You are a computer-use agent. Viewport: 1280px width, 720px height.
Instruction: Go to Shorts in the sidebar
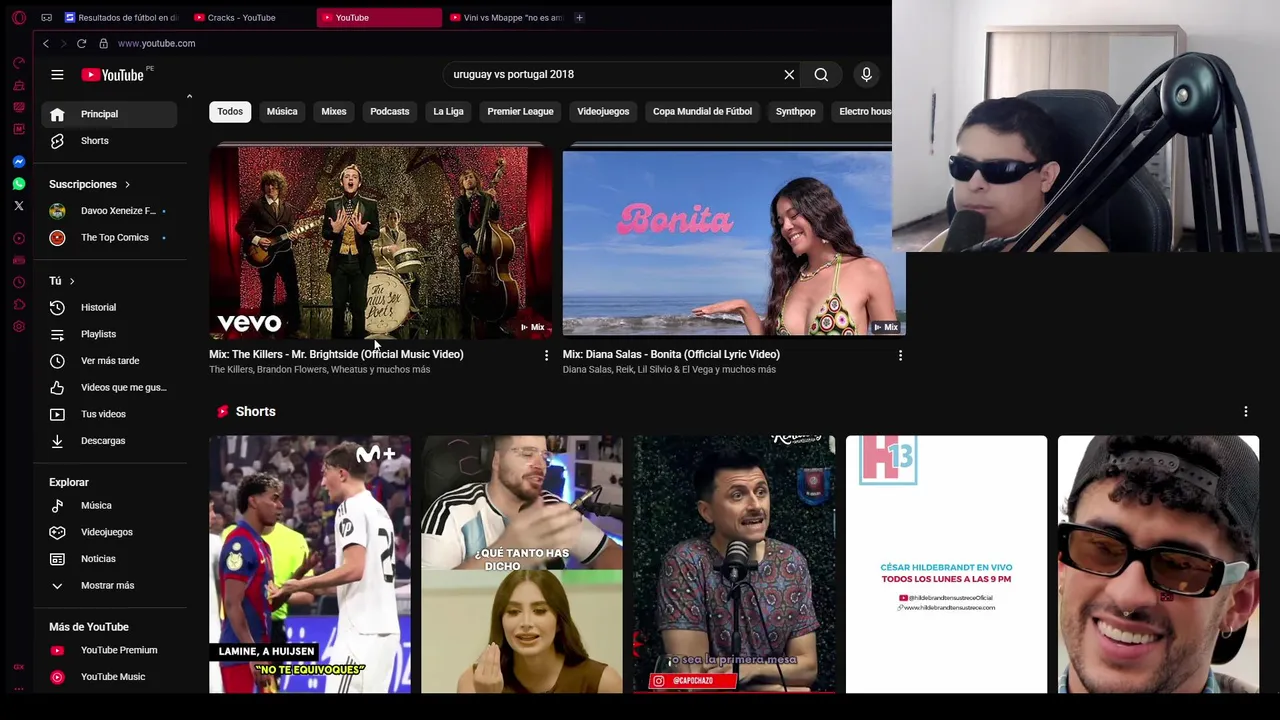click(110, 141)
